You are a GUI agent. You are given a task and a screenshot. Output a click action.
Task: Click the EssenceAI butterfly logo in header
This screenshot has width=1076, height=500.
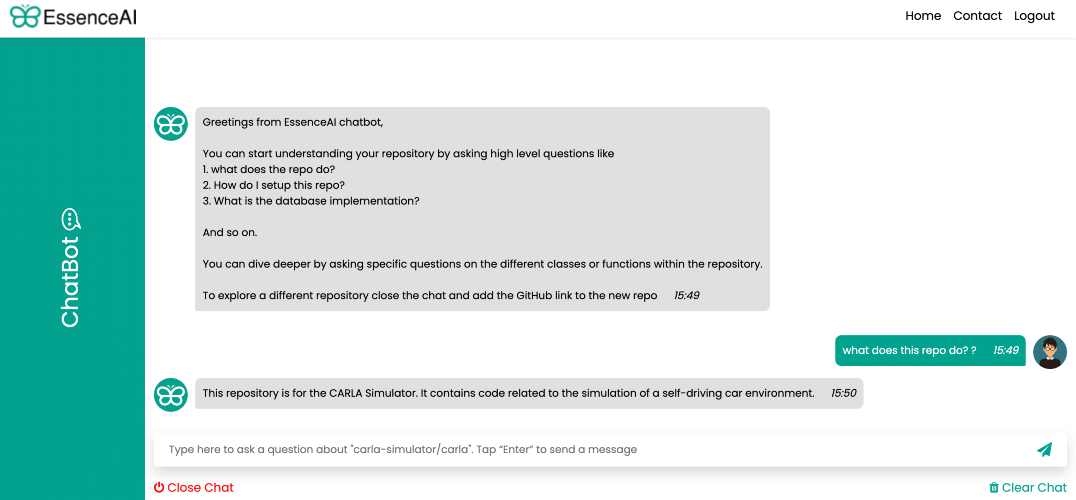(25, 16)
